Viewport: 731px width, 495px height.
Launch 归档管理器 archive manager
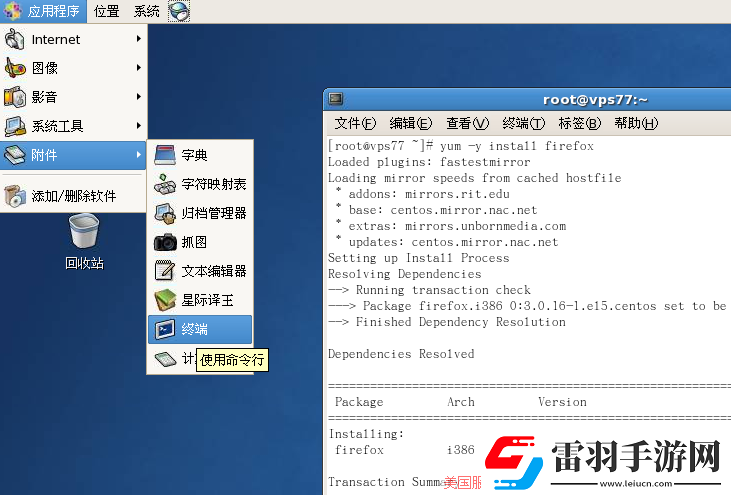click(200, 213)
